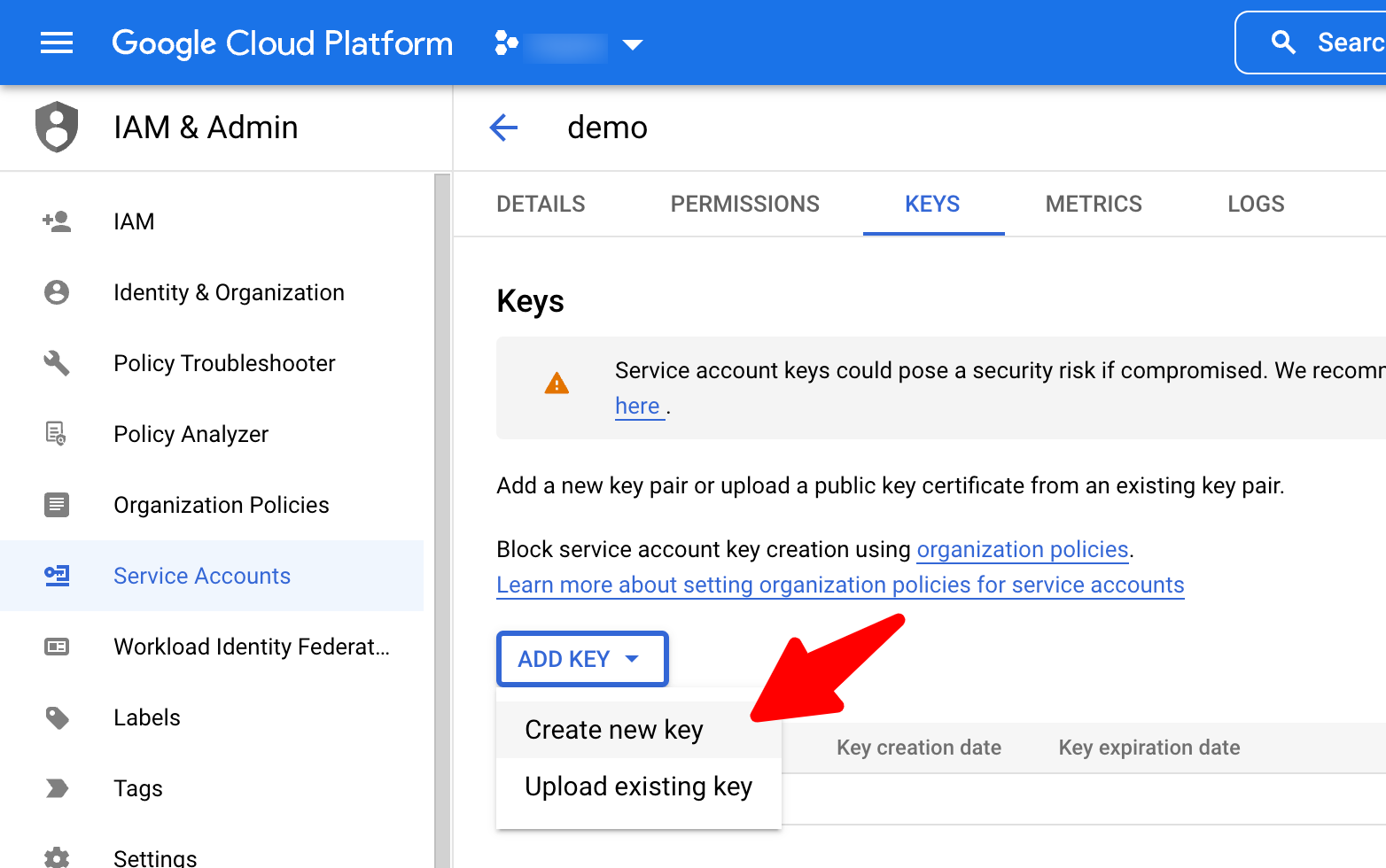1386x868 pixels.
Task: Select Create new key from menu
Action: coord(613,730)
